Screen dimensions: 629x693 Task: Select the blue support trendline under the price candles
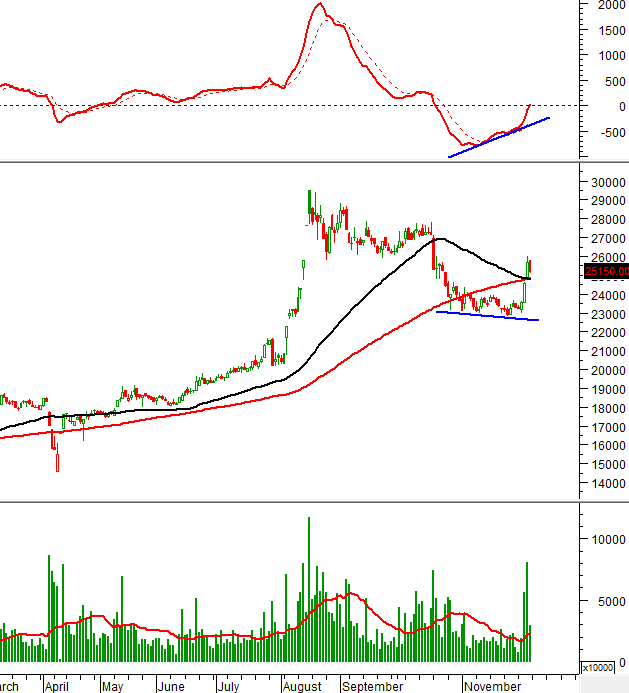click(488, 316)
